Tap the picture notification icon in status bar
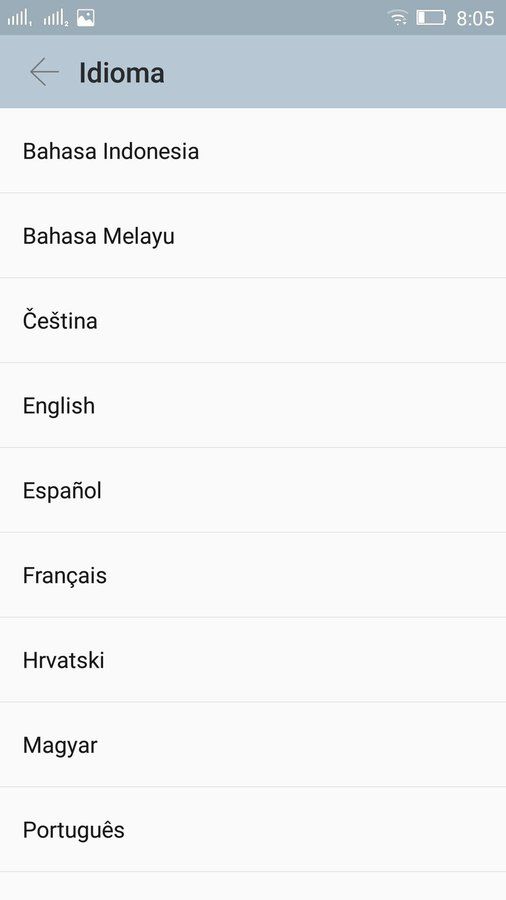The width and height of the screenshot is (506, 900). click(85, 18)
